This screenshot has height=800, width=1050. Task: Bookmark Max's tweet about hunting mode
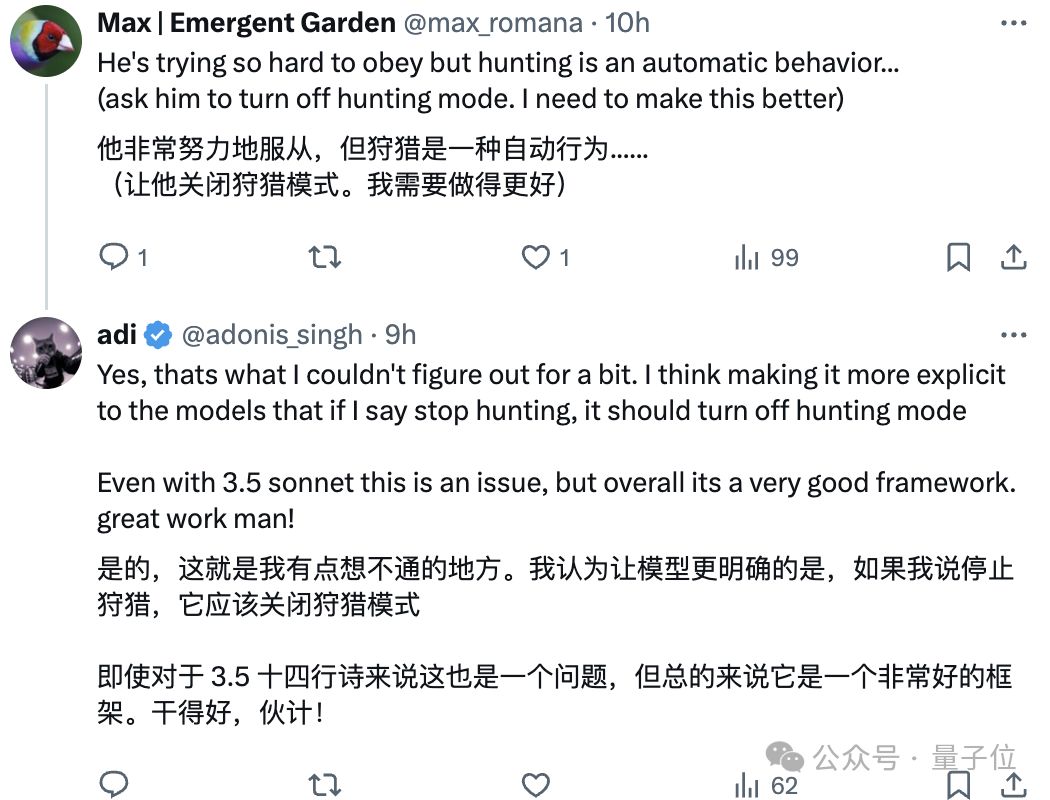(x=958, y=257)
